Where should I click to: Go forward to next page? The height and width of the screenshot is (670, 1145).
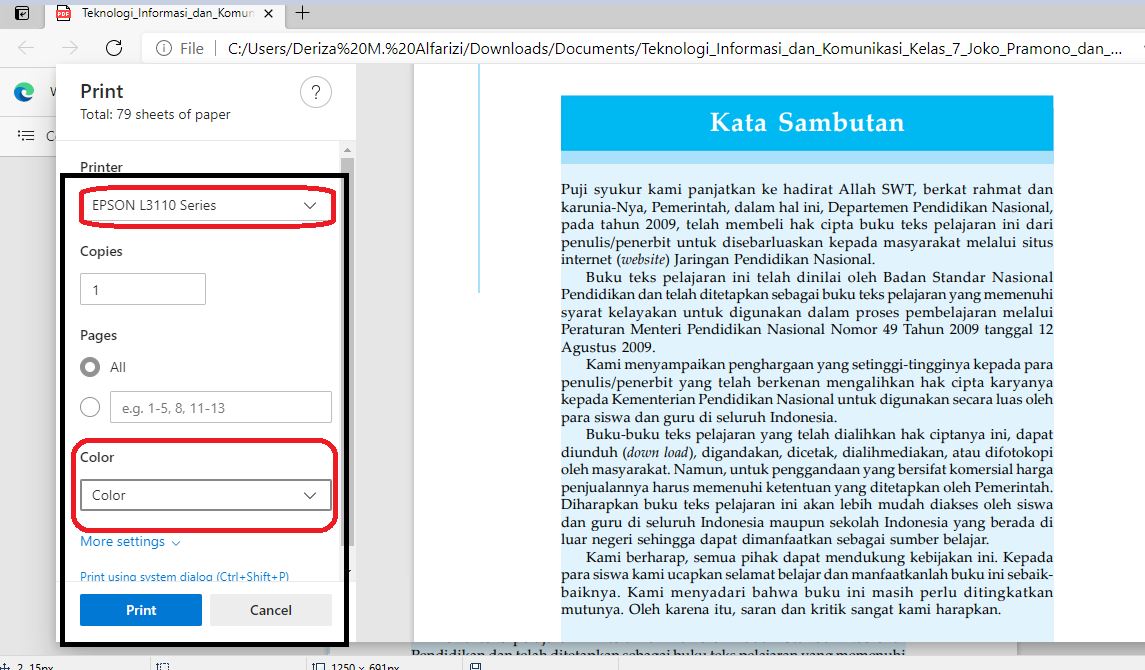click(70, 48)
